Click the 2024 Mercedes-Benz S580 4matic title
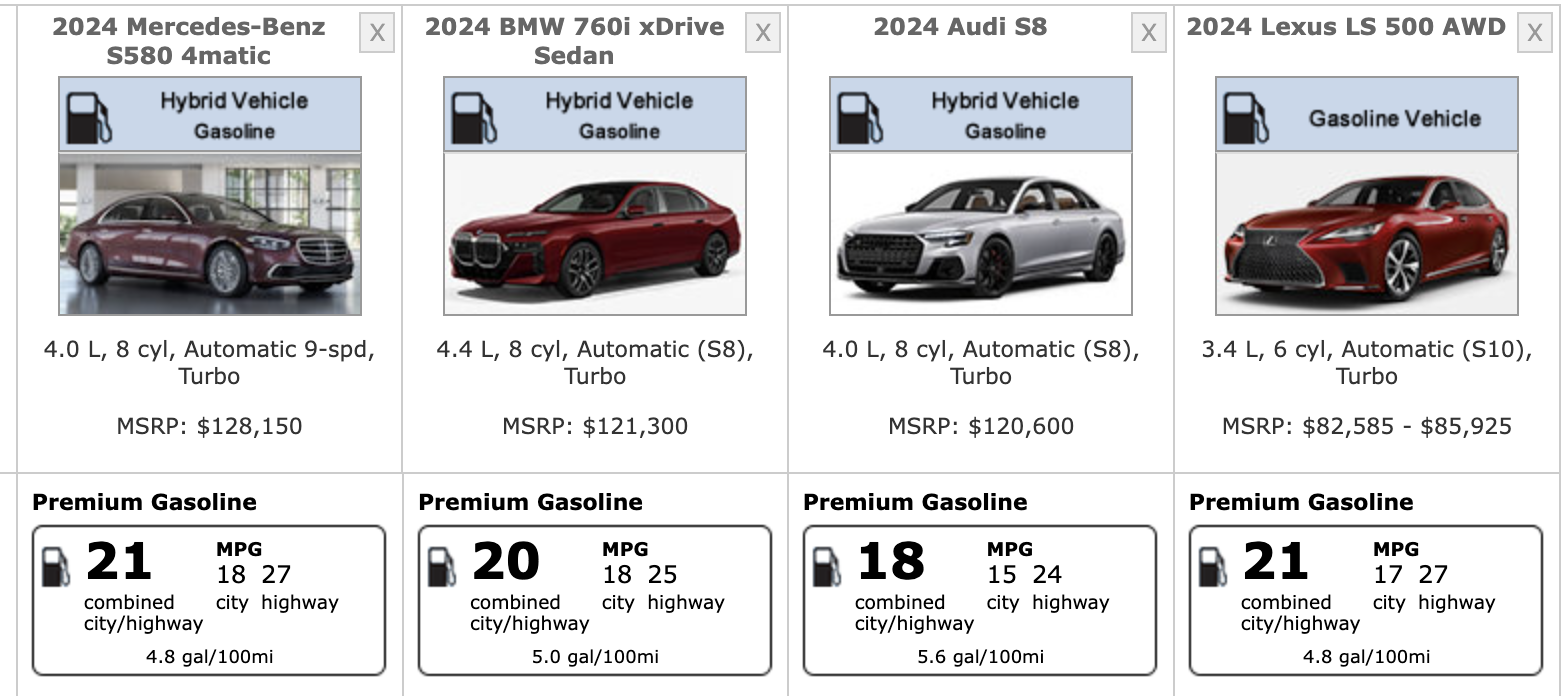This screenshot has height=696, width=1568. tap(189, 41)
